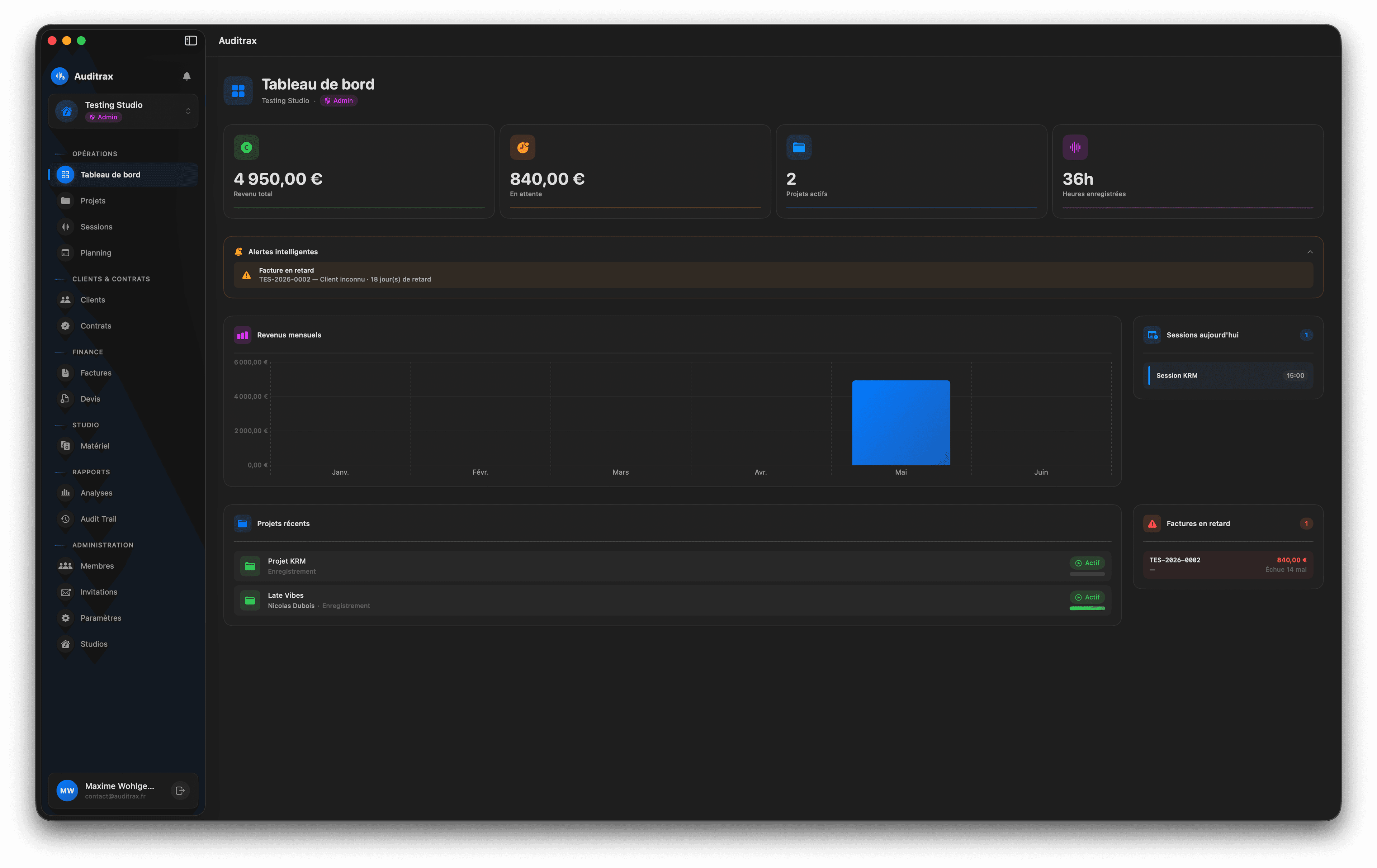Log out using the sign-out icon
Screen dimensions: 1377x868
tap(180, 790)
